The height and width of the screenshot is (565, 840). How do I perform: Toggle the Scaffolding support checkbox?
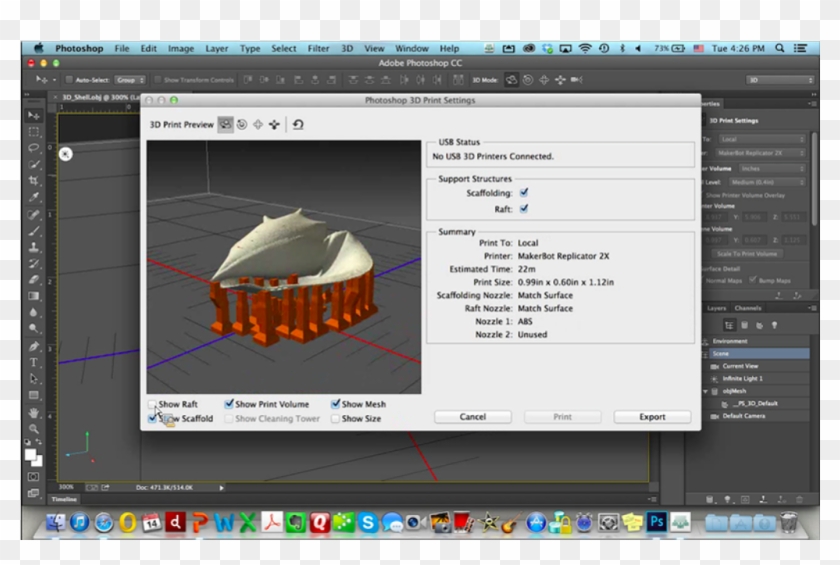pos(524,192)
